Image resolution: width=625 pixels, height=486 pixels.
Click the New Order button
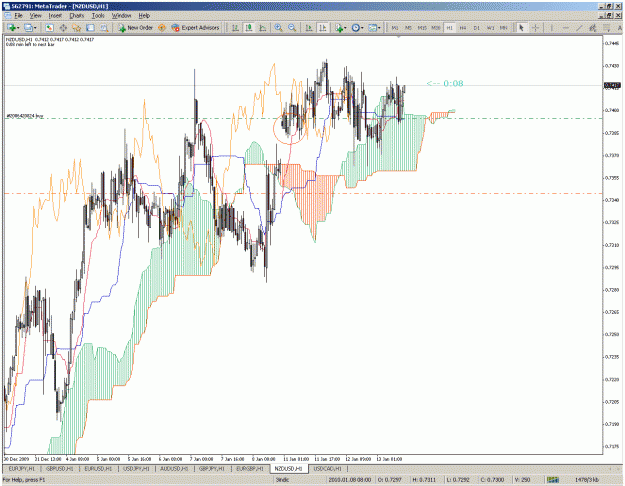click(x=135, y=28)
